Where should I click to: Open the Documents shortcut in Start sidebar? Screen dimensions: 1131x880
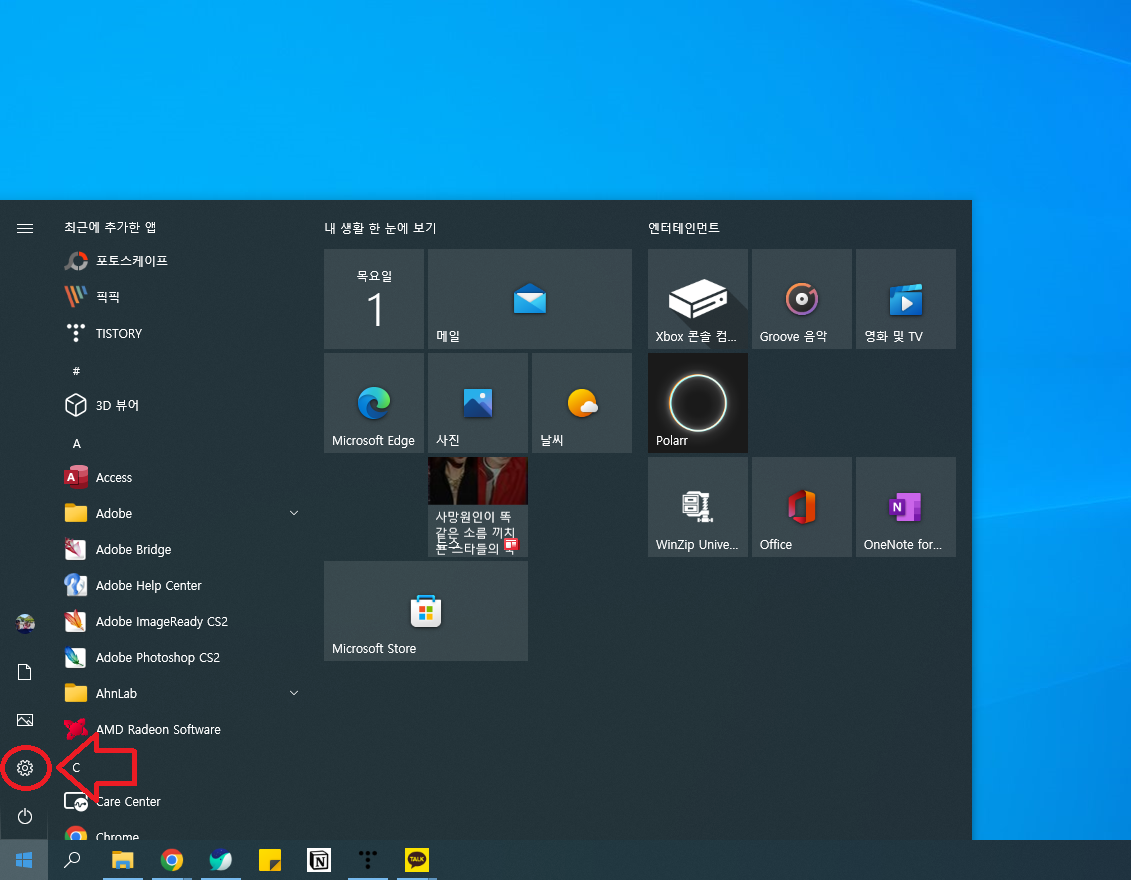point(25,672)
